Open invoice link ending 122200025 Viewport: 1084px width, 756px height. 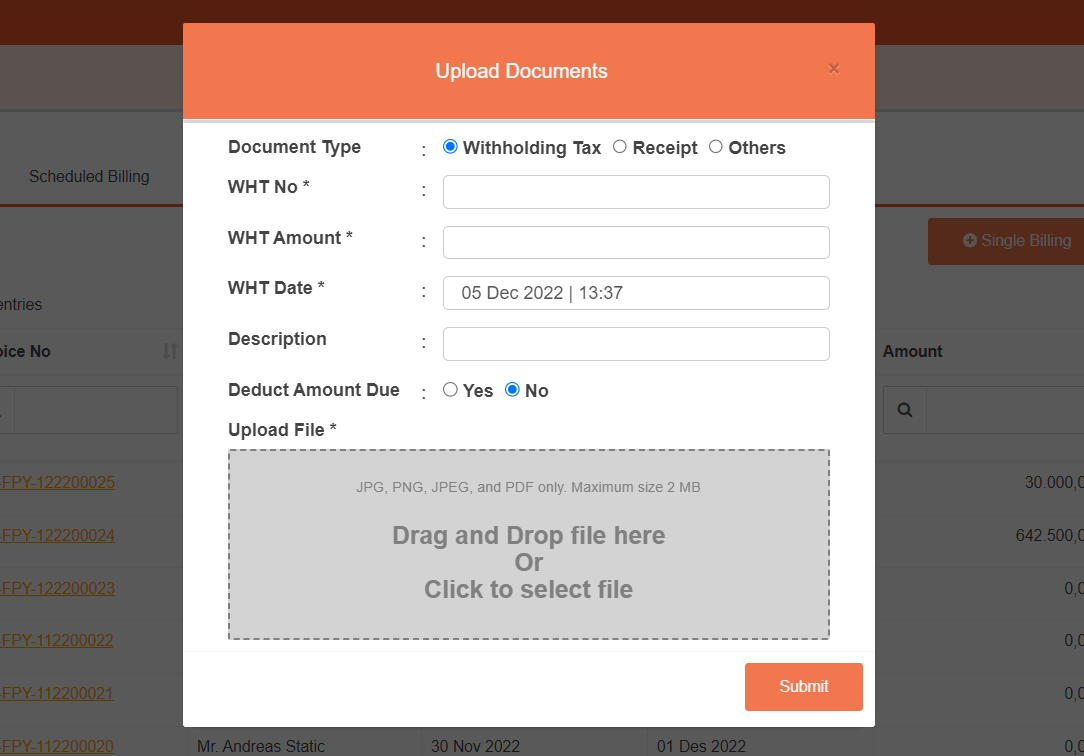click(57, 482)
